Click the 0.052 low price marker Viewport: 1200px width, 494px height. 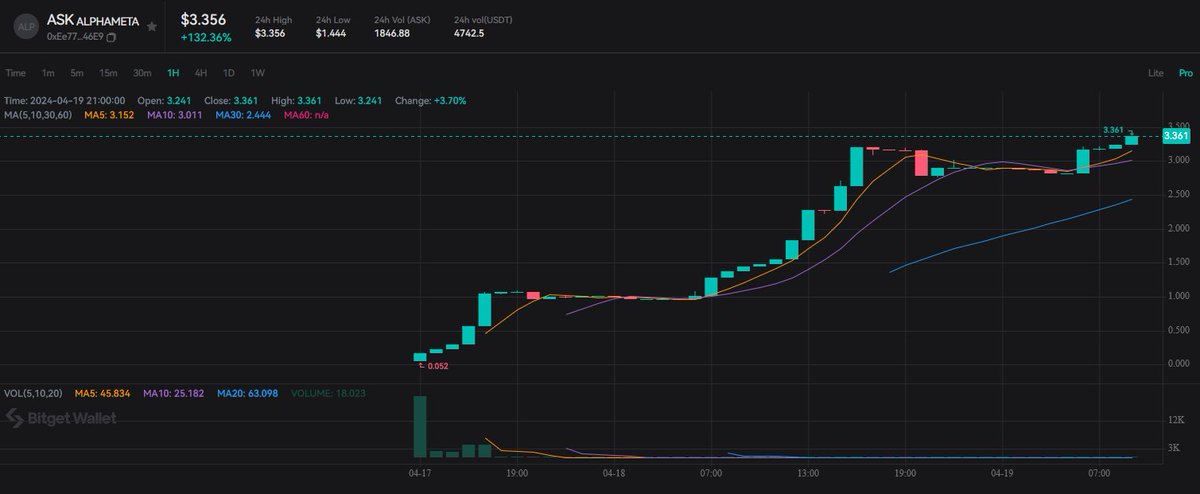click(x=436, y=366)
